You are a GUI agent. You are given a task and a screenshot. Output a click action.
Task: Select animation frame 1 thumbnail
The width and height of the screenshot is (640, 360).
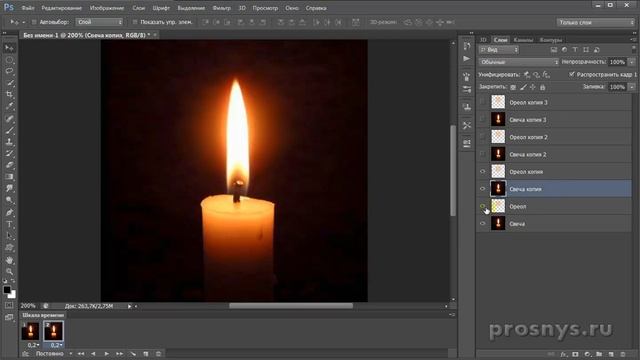click(30, 331)
